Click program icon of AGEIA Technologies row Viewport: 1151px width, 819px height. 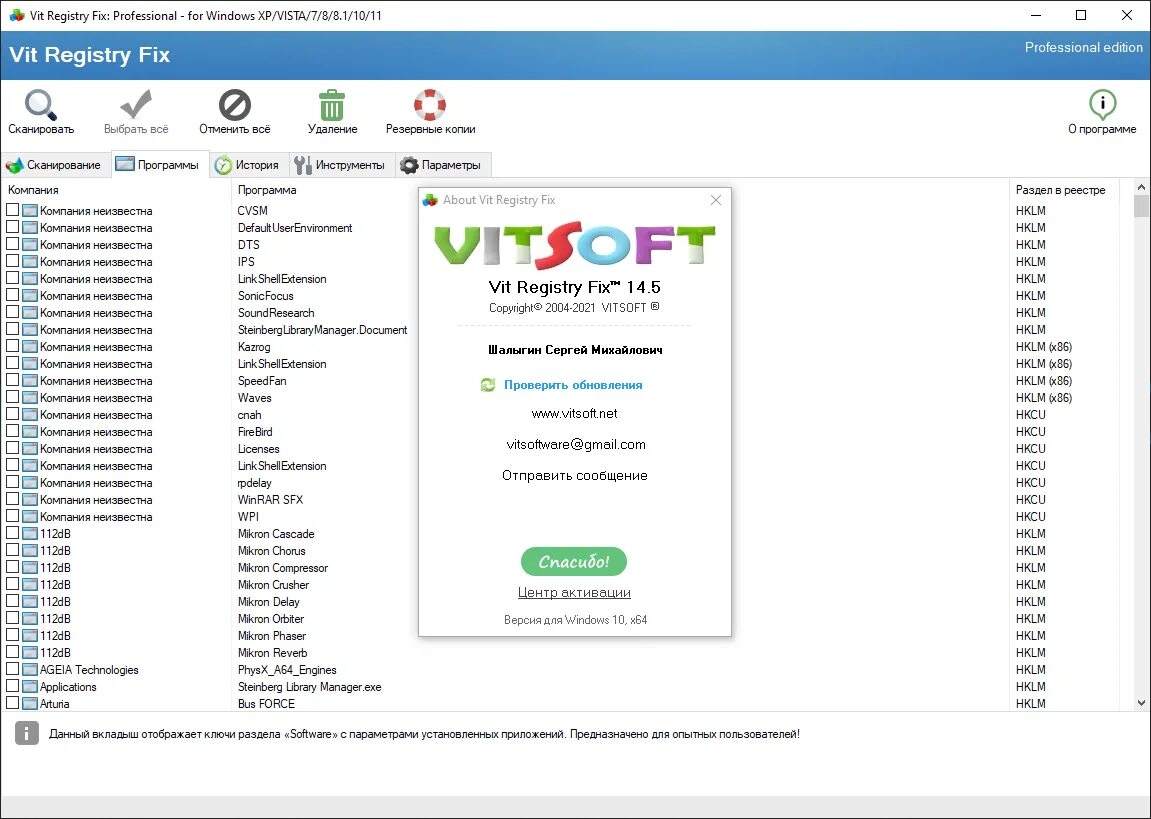point(29,669)
